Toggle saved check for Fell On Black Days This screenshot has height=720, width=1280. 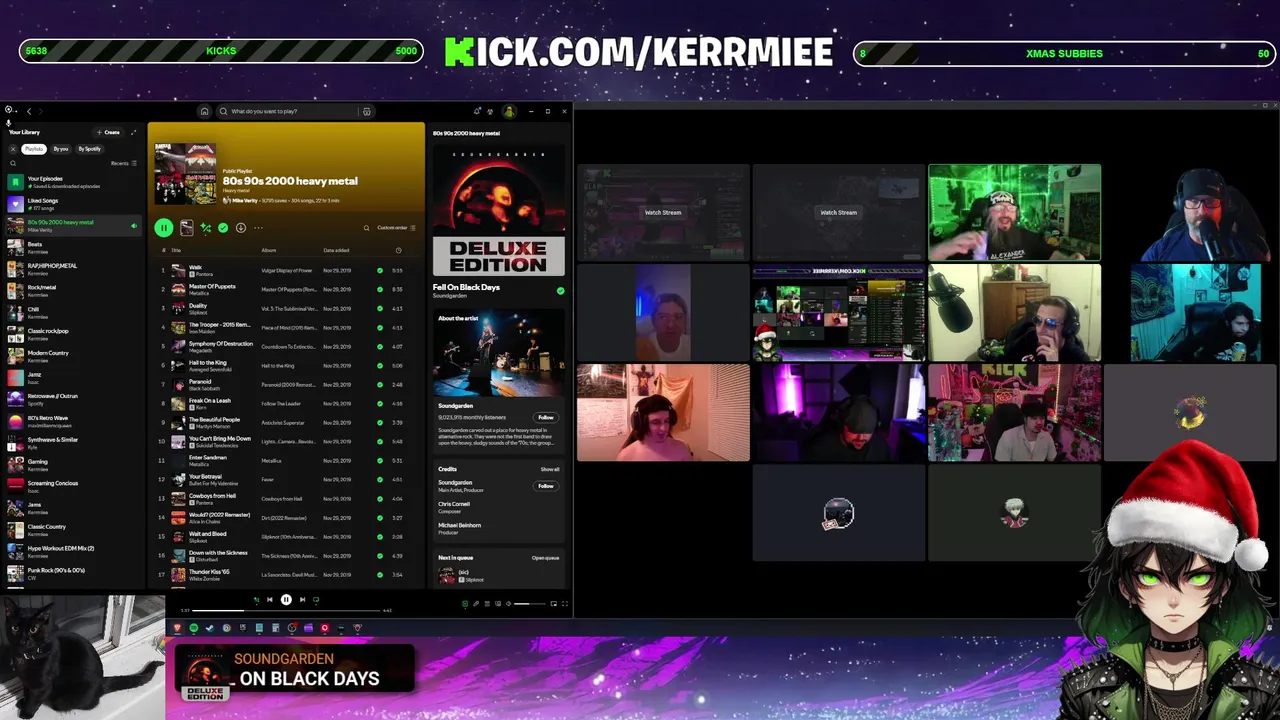pyautogui.click(x=560, y=291)
